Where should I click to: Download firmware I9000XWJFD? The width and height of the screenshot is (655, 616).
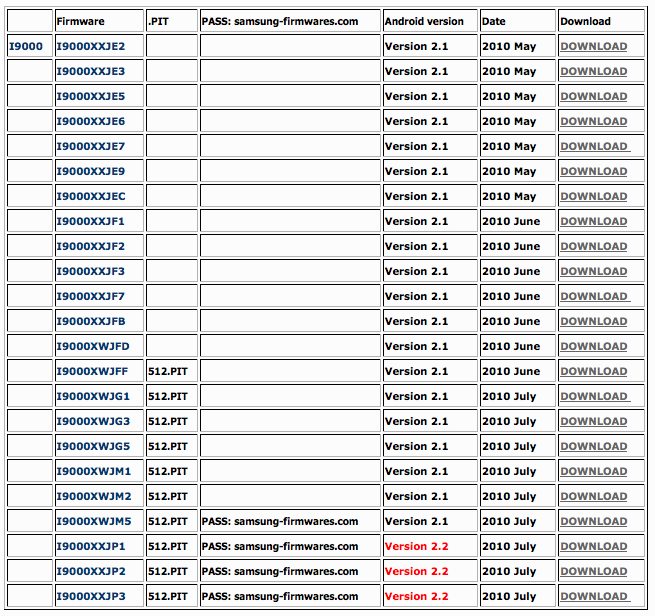[593, 346]
